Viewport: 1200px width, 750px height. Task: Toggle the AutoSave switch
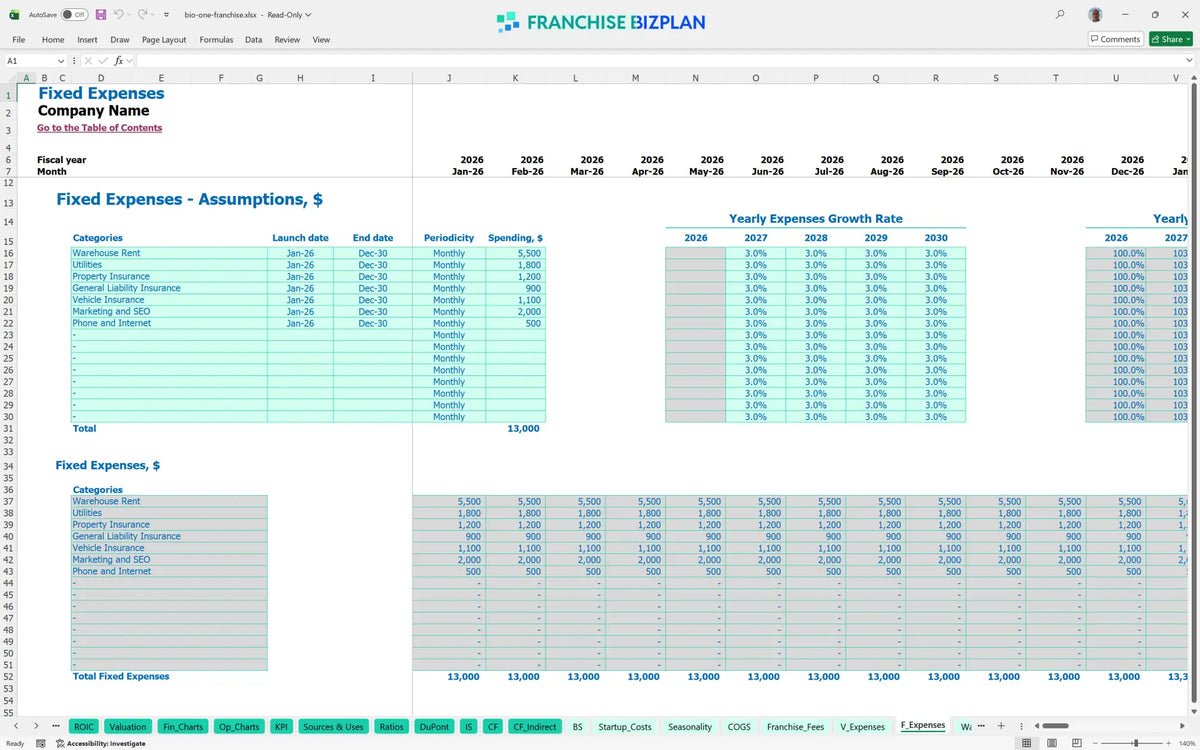(x=75, y=15)
